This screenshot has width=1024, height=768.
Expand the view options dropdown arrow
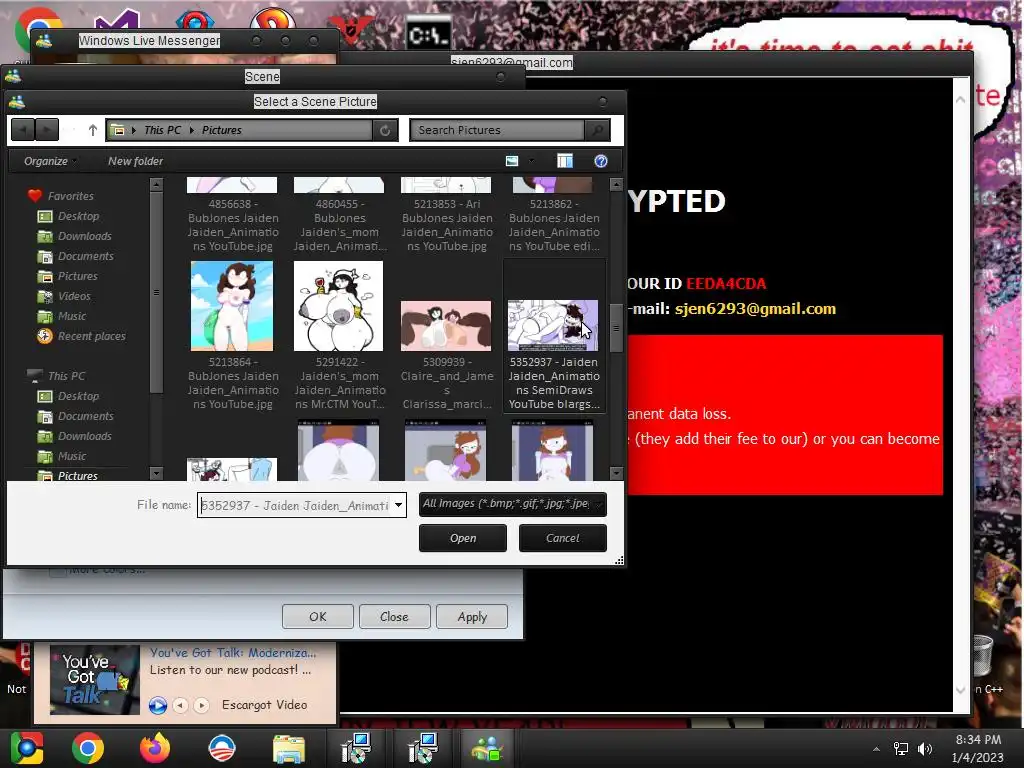click(531, 161)
